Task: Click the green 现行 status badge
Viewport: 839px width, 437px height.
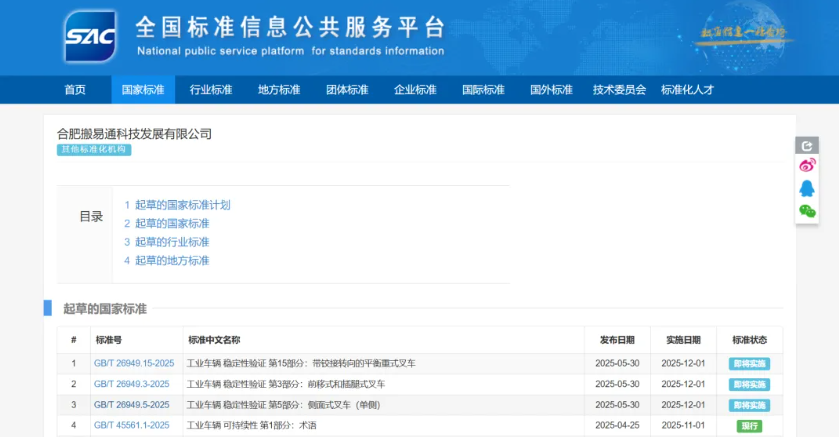Action: click(749, 425)
